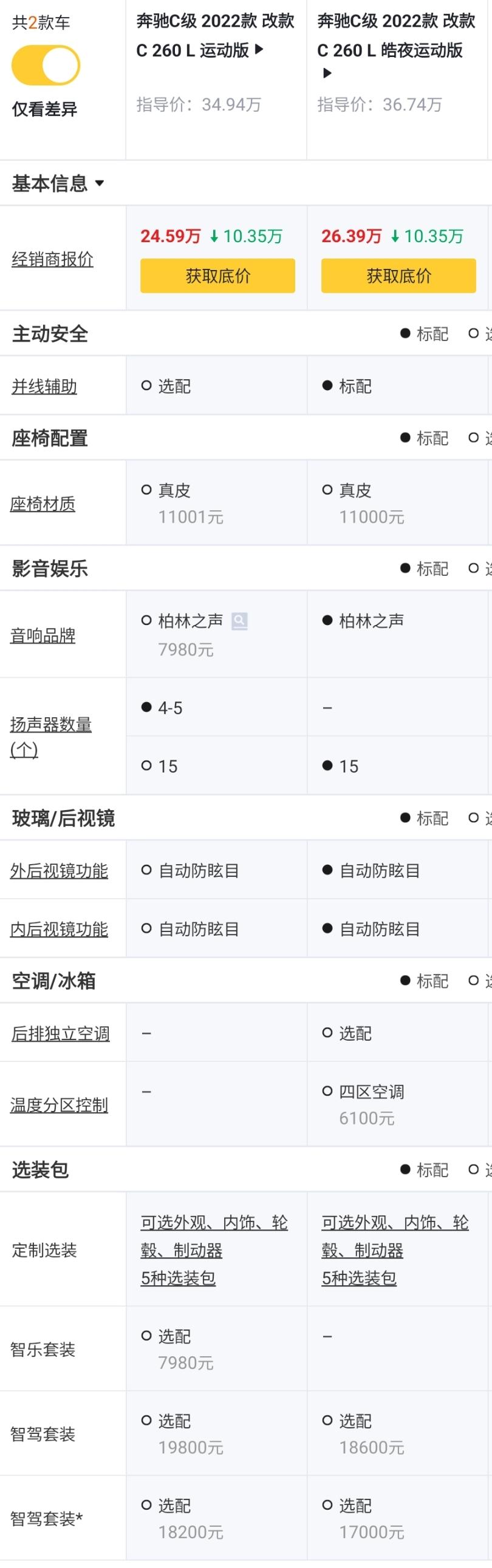
Task: Open the 座椅材质 explanation link
Action: point(43,504)
